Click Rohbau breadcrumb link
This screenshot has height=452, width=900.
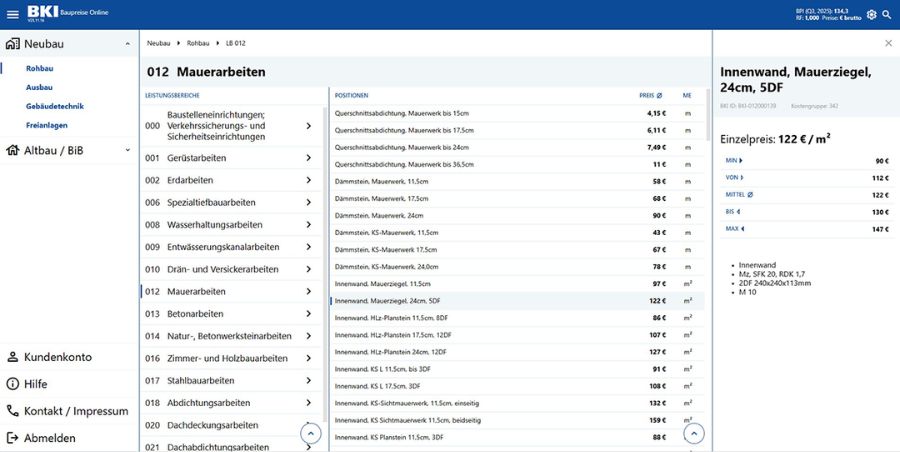198,43
